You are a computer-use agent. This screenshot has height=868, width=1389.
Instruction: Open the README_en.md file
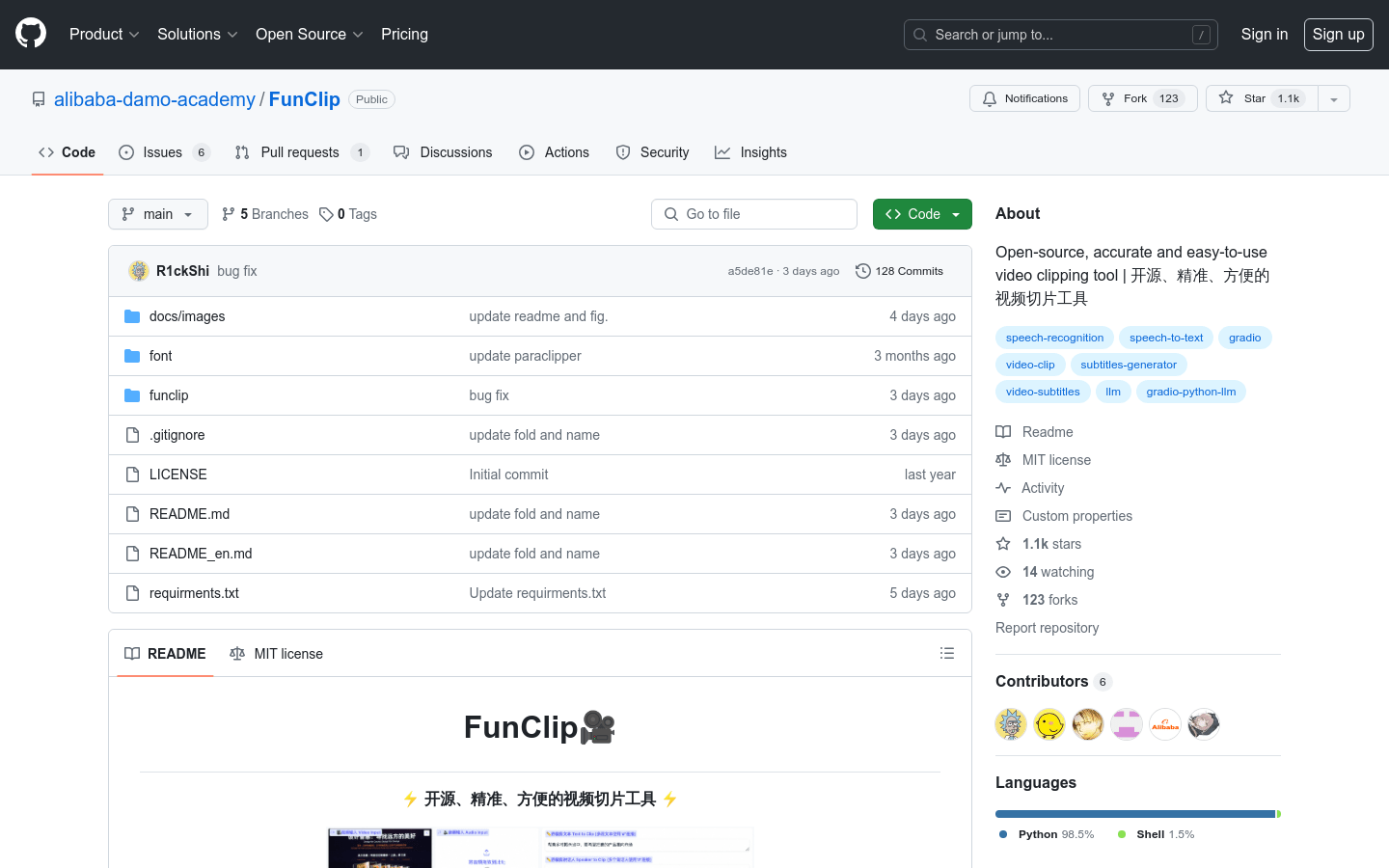tap(201, 554)
